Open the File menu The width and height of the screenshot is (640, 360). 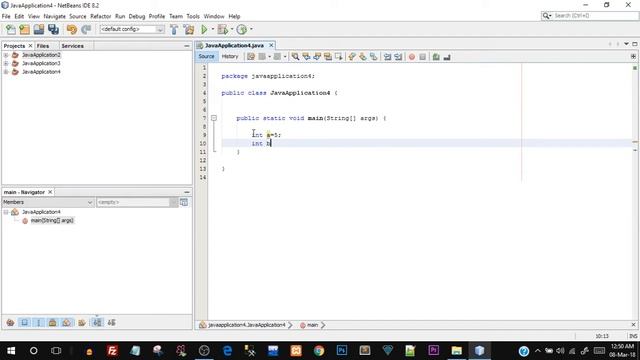(6, 16)
